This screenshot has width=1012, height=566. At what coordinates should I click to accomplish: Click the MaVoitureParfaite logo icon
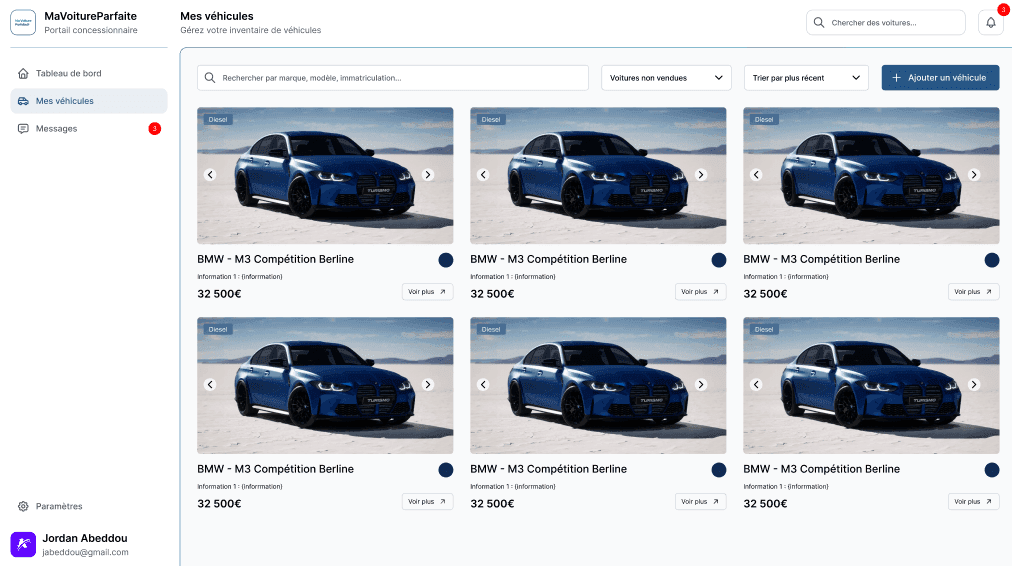23,23
